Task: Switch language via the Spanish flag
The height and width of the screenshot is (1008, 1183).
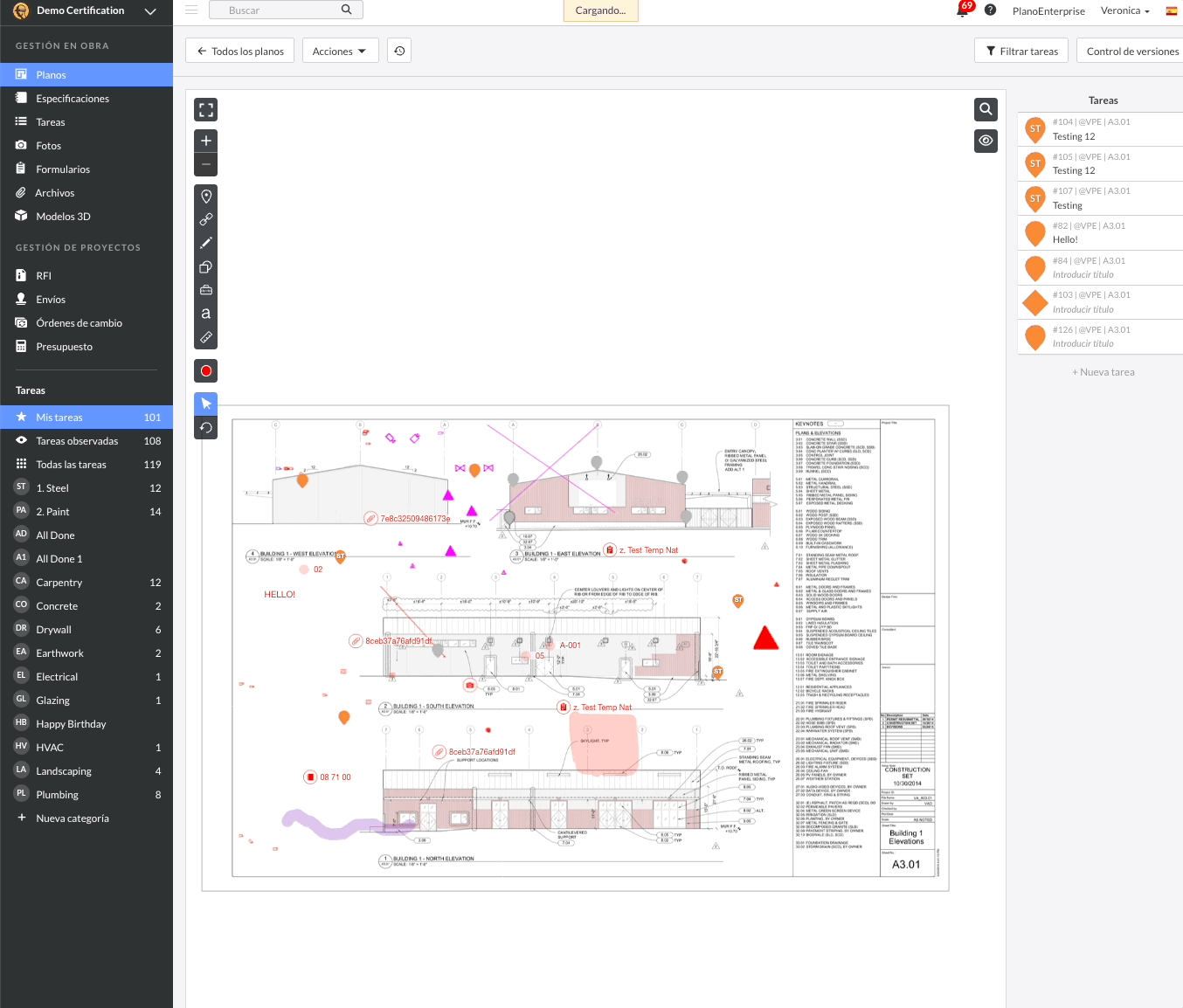Action: click(x=1172, y=10)
